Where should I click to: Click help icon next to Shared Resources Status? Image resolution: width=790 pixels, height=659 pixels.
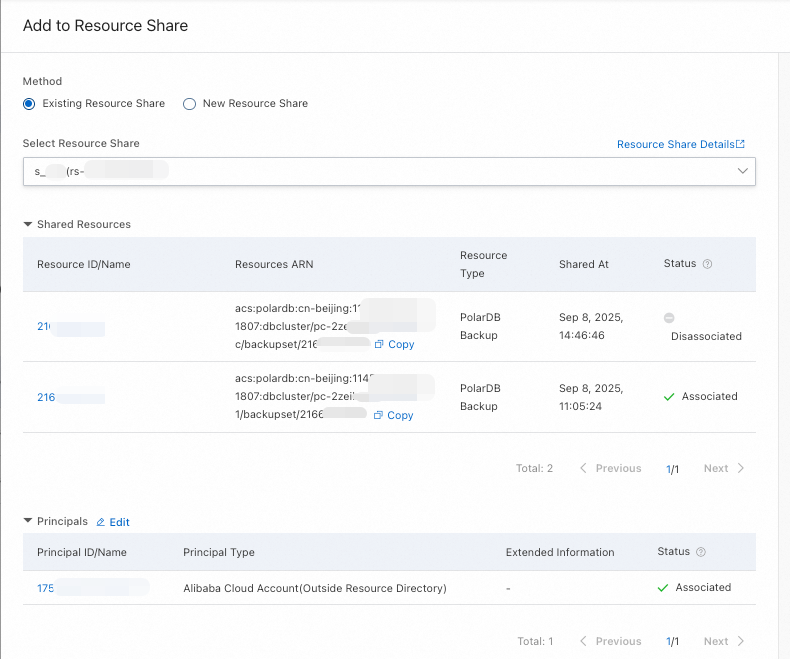coord(707,264)
